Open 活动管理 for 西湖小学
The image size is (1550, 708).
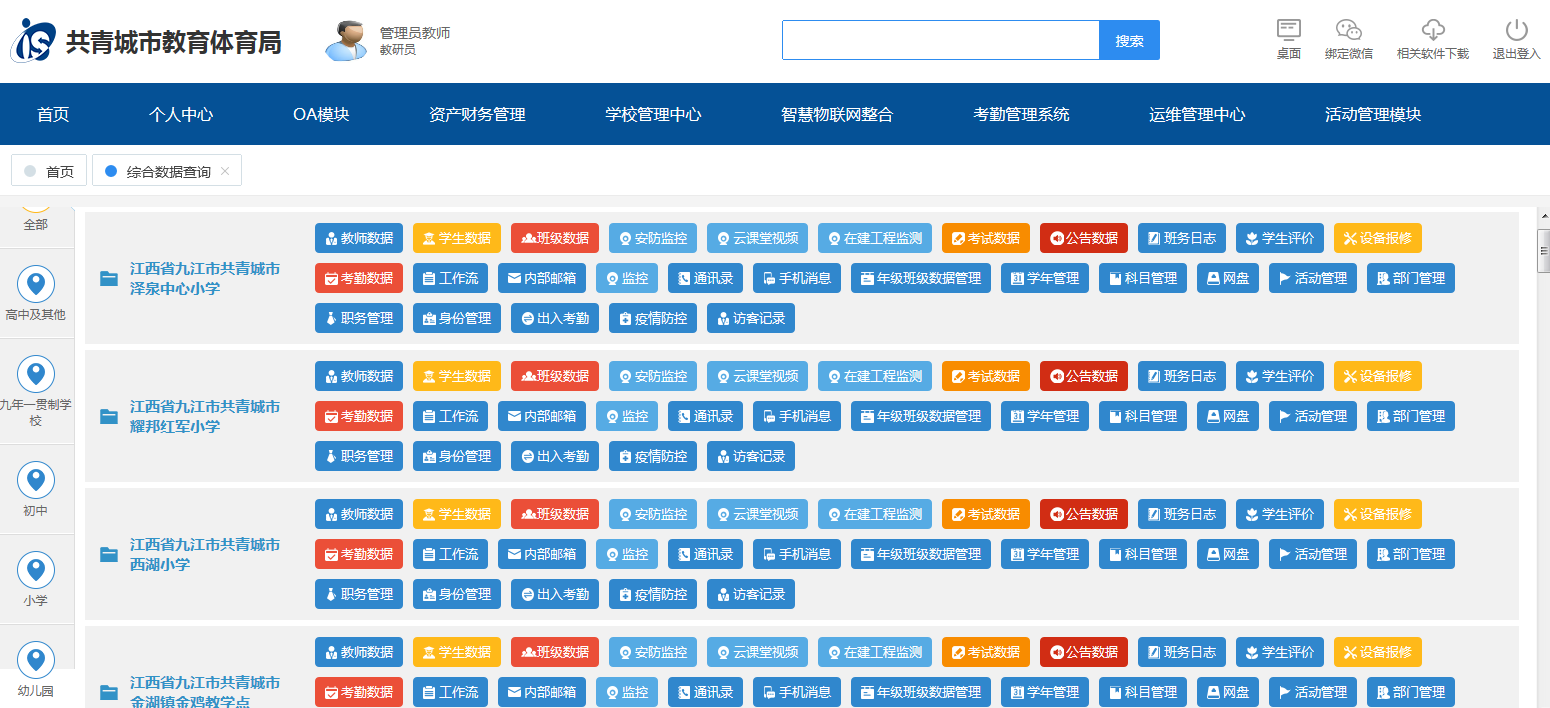coord(1313,554)
